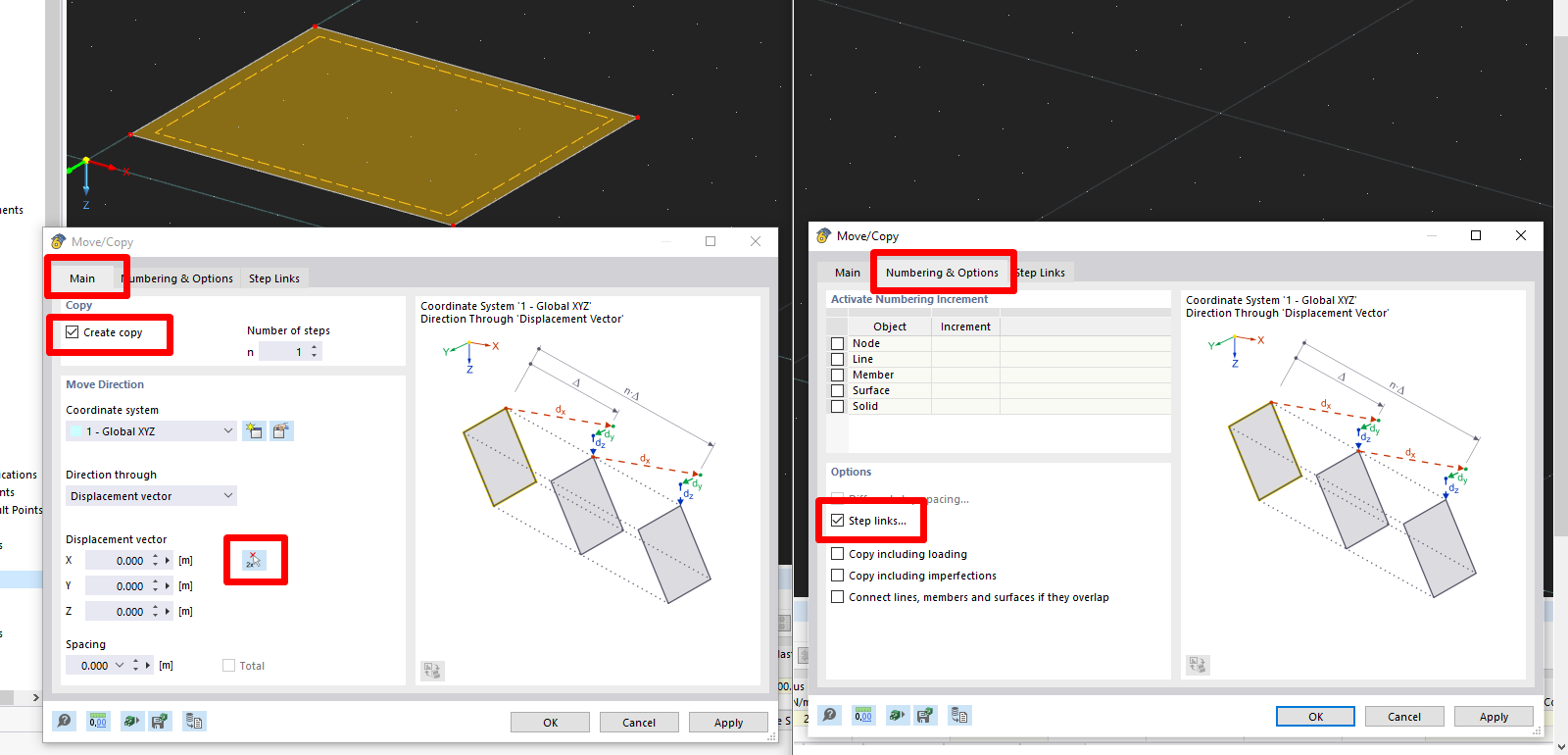Toggle the Step links... checkbox
Screen dimensions: 1568x755
(838, 521)
